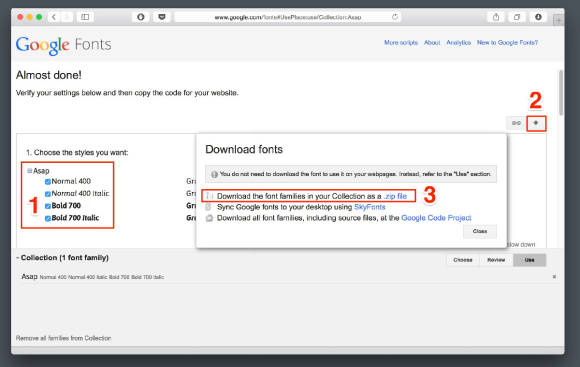
Task: Open the Google Code Project link
Action: click(x=436, y=218)
